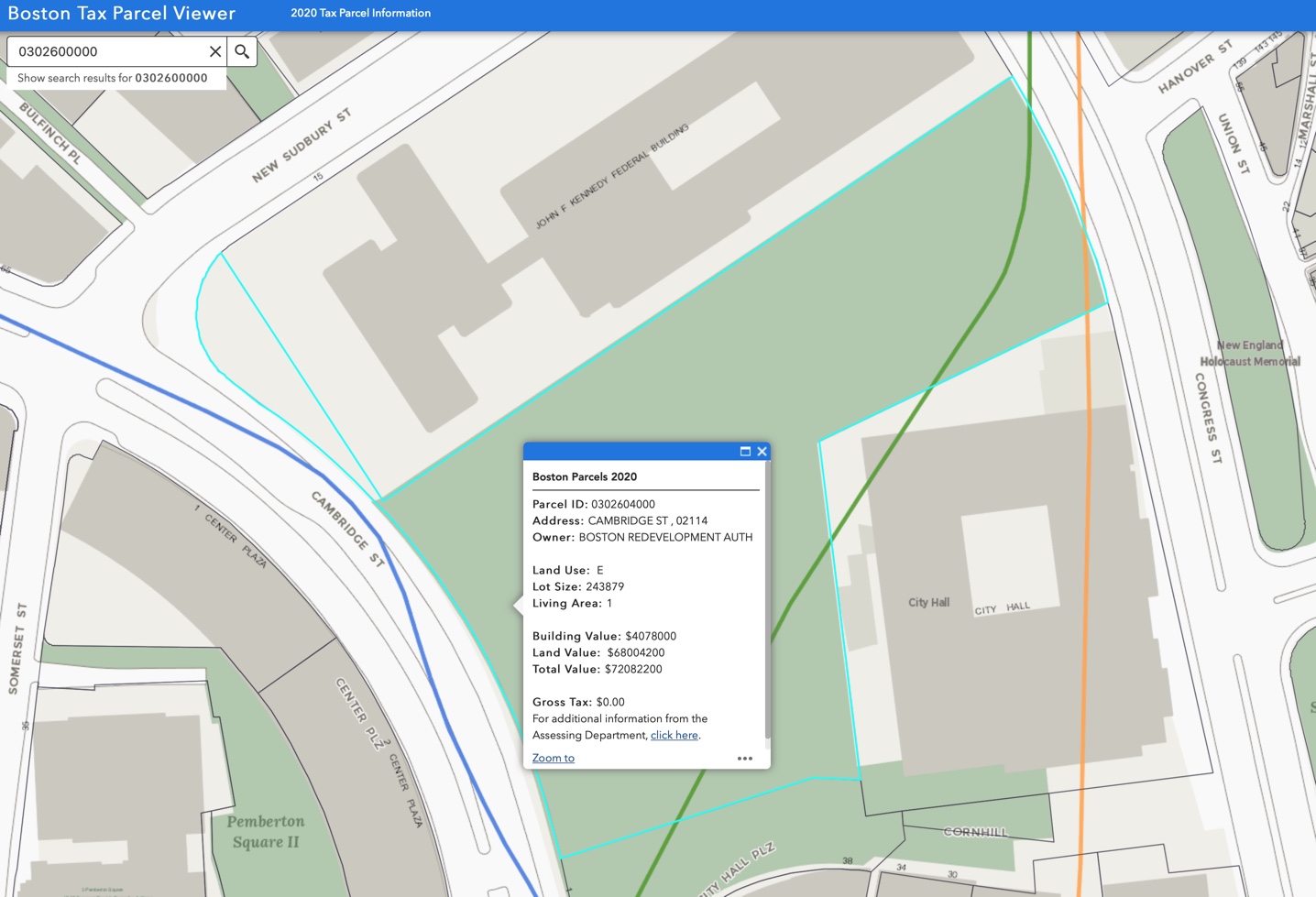Click into the parcel ID search field
Viewport: 1316px width, 897px height.
(110, 51)
